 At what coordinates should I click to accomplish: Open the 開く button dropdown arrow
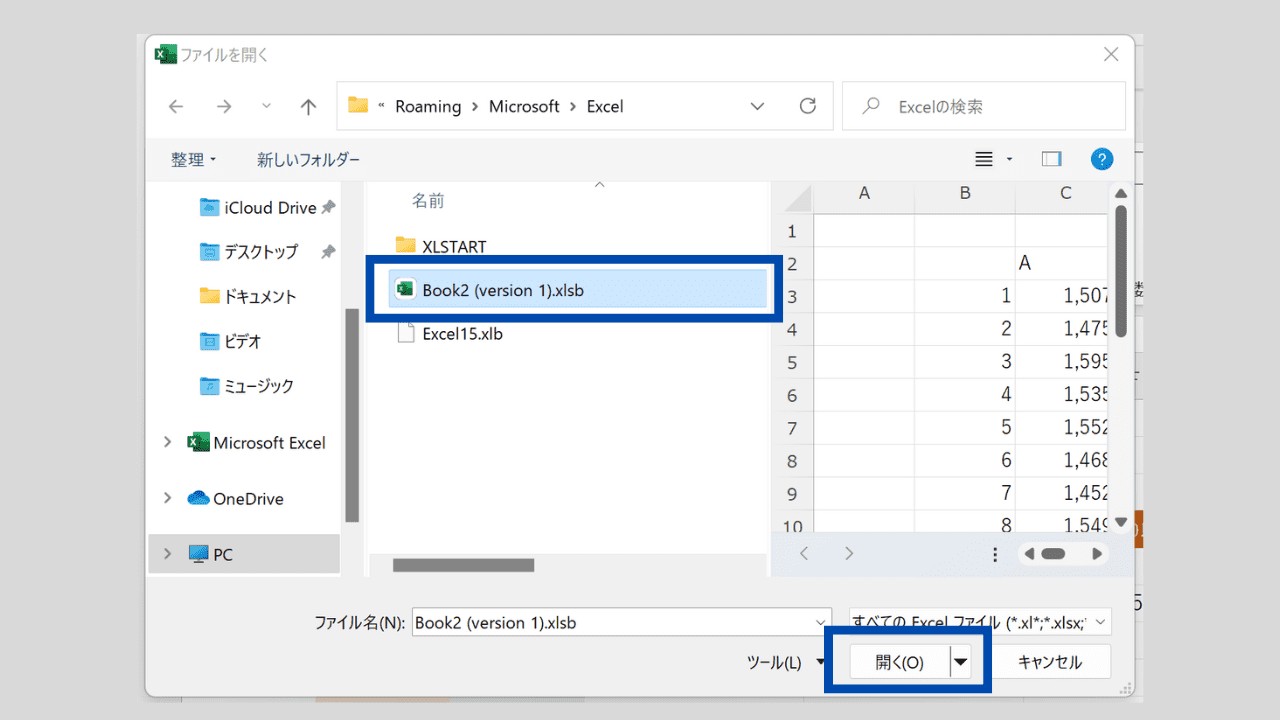(961, 662)
